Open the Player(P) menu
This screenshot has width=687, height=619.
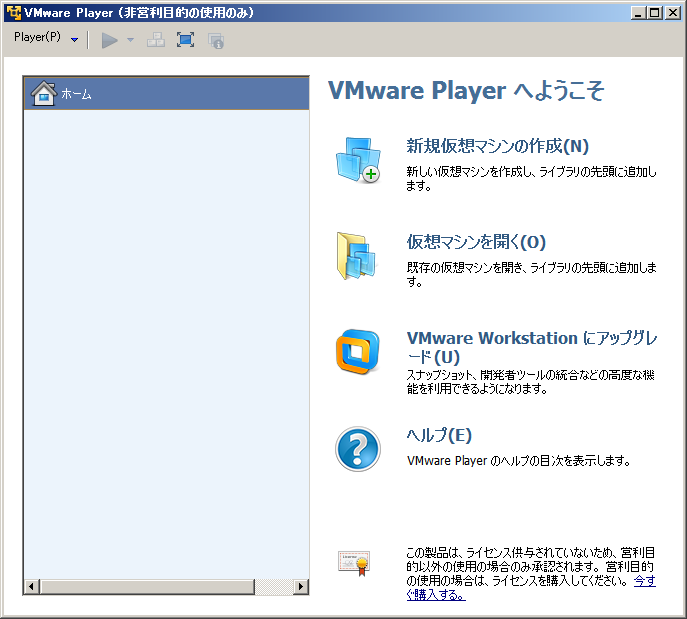37,37
